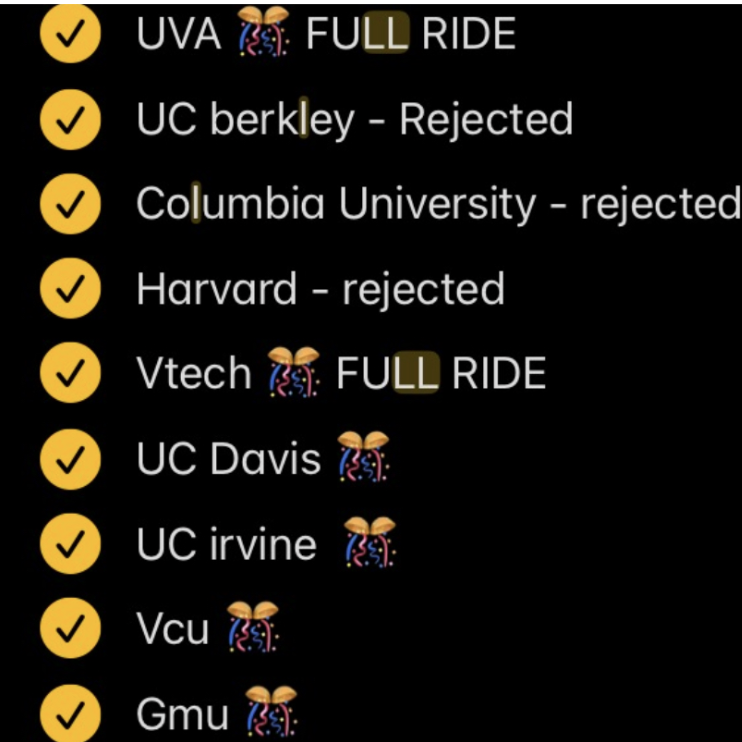Uncheck the Vtech checklist circle
Viewport: 742px width, 742px height.
(x=70, y=374)
